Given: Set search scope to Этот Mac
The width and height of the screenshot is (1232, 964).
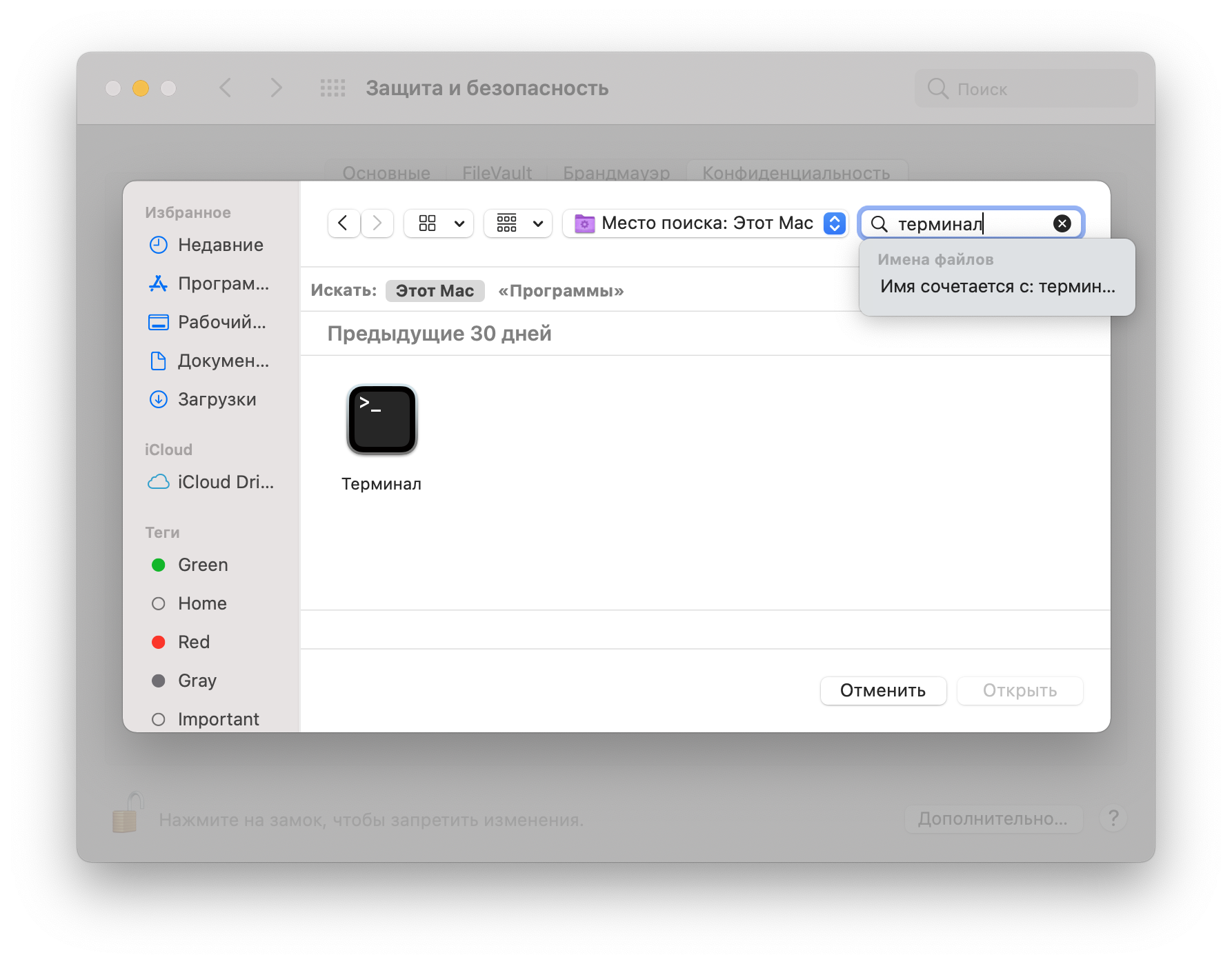Looking at the screenshot, I should click(435, 291).
